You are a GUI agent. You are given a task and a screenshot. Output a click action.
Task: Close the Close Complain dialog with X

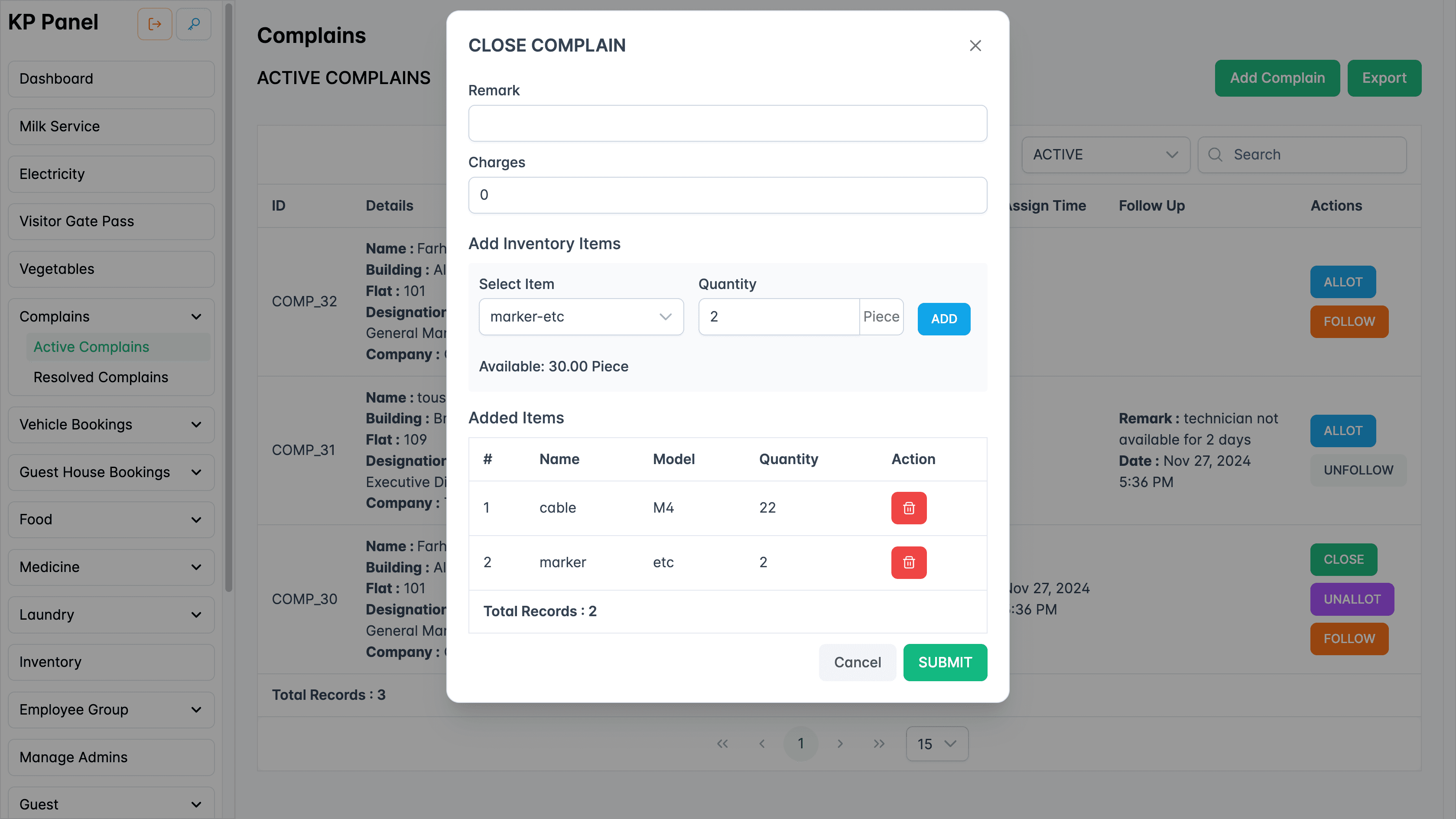tap(975, 46)
